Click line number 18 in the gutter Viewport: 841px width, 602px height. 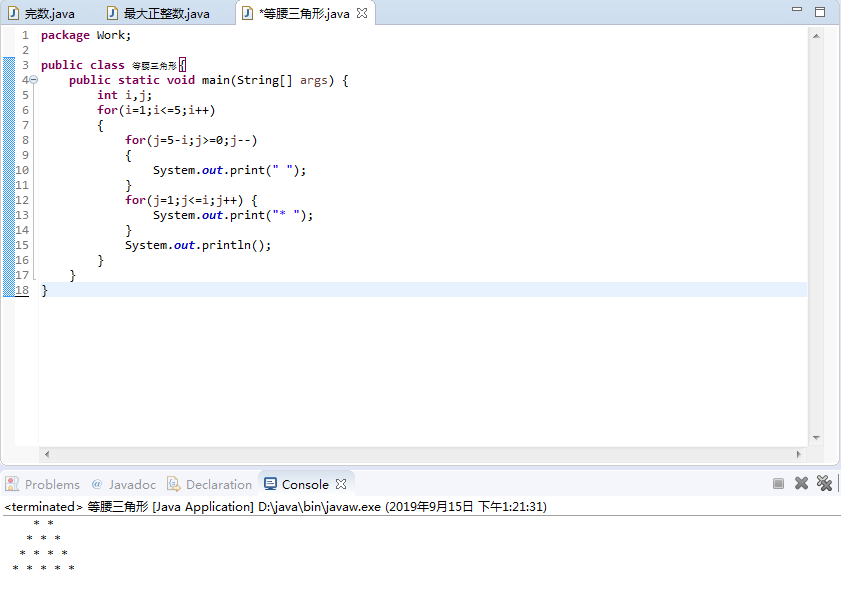(x=22, y=290)
